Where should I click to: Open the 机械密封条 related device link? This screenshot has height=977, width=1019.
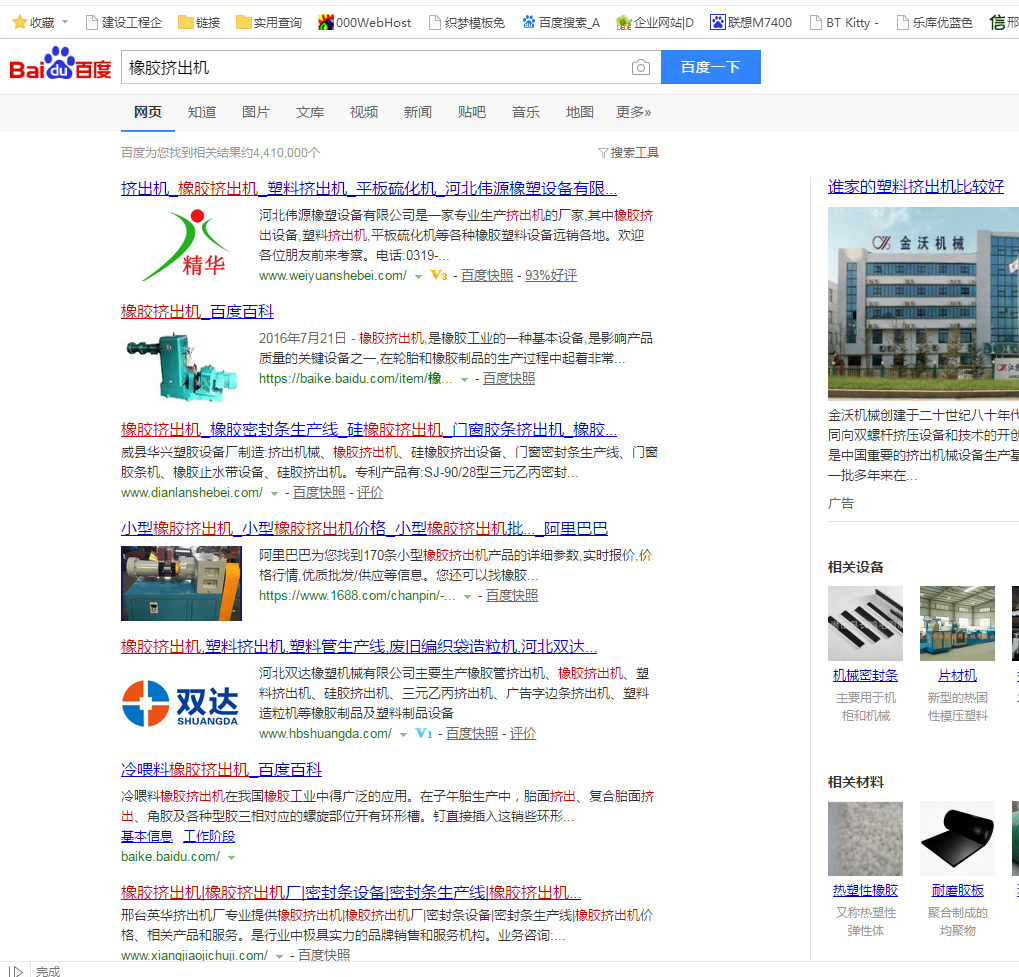(865, 676)
